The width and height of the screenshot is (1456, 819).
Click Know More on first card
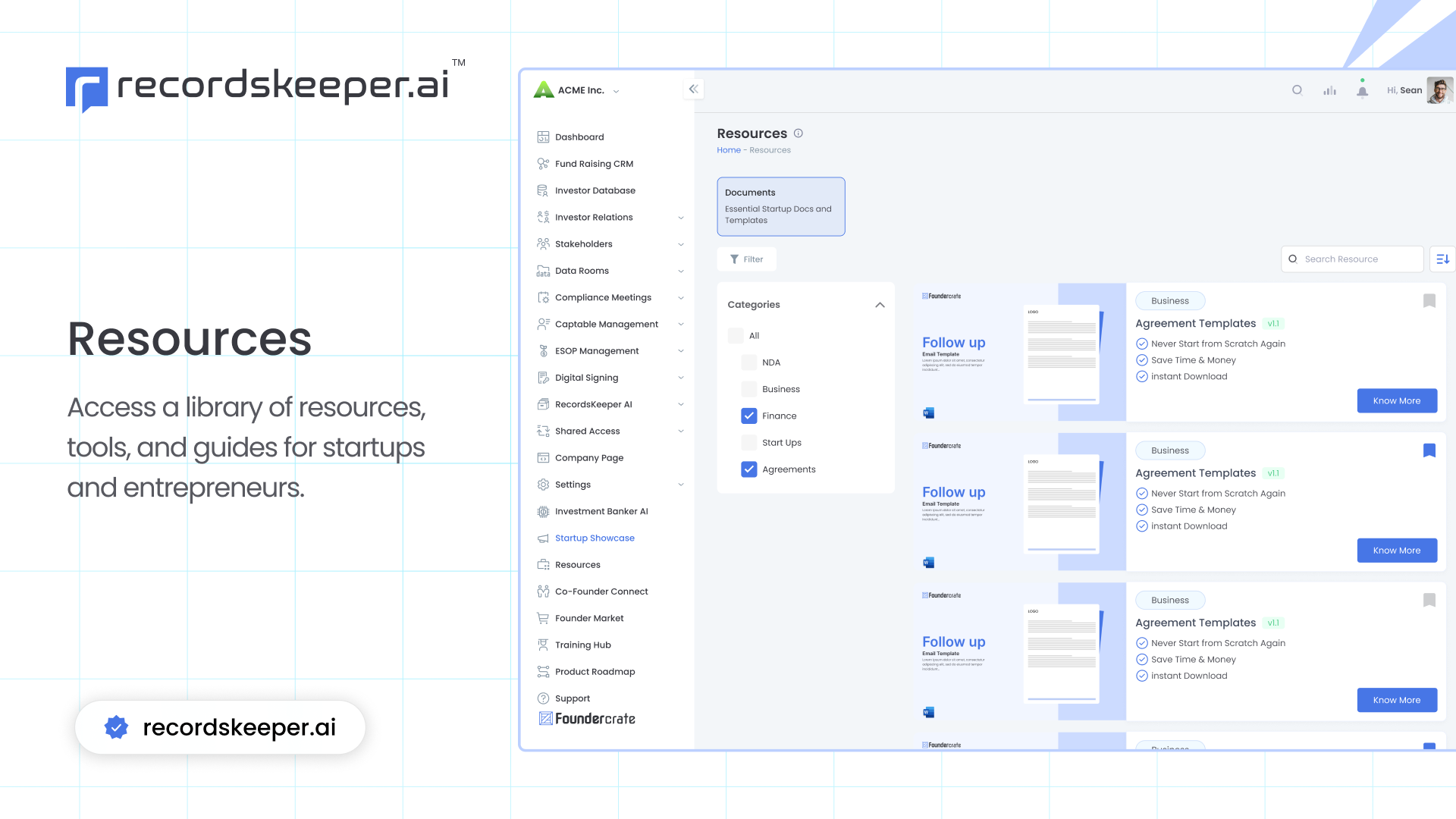point(1397,401)
